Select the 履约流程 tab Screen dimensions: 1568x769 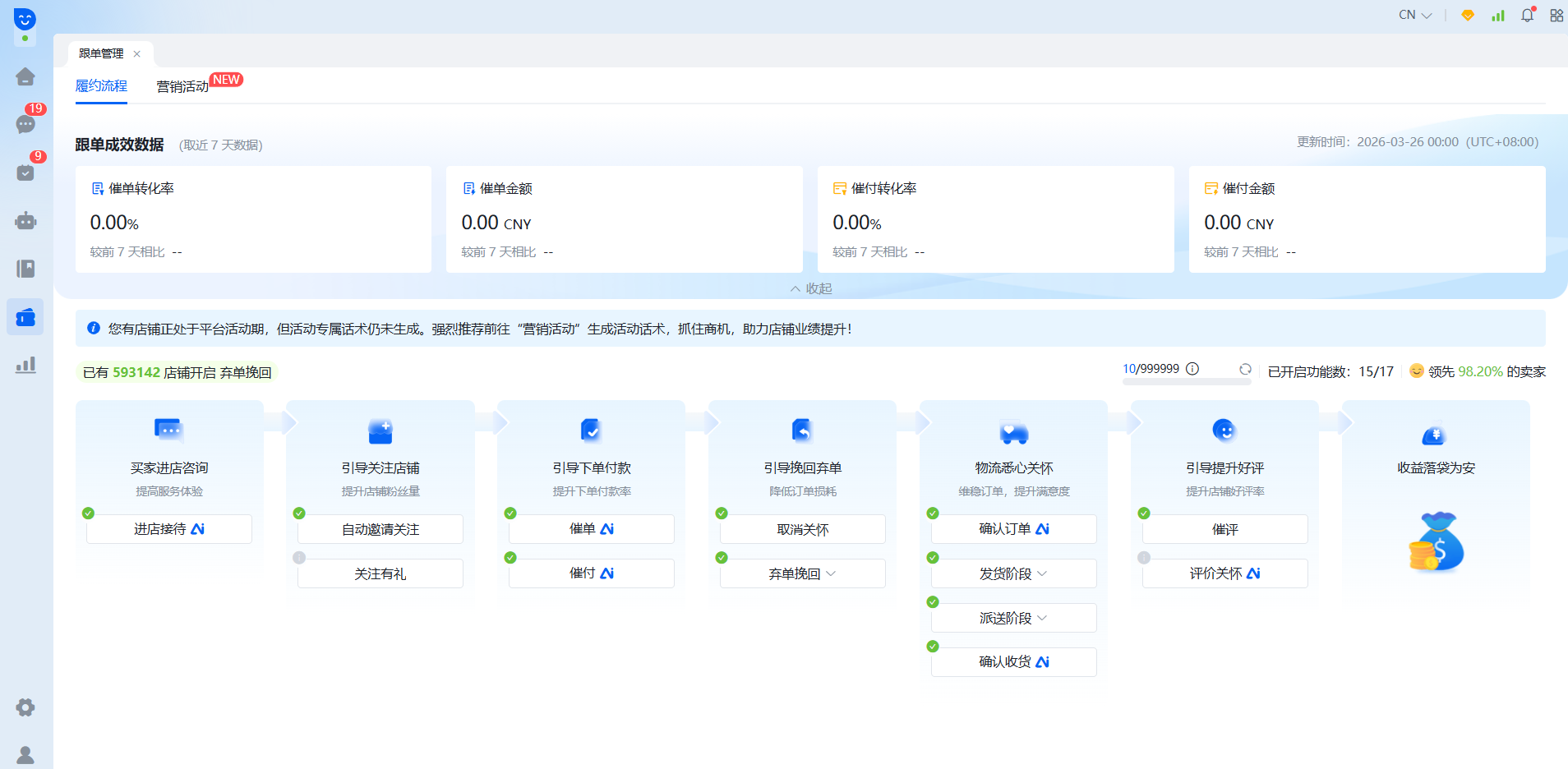(101, 86)
